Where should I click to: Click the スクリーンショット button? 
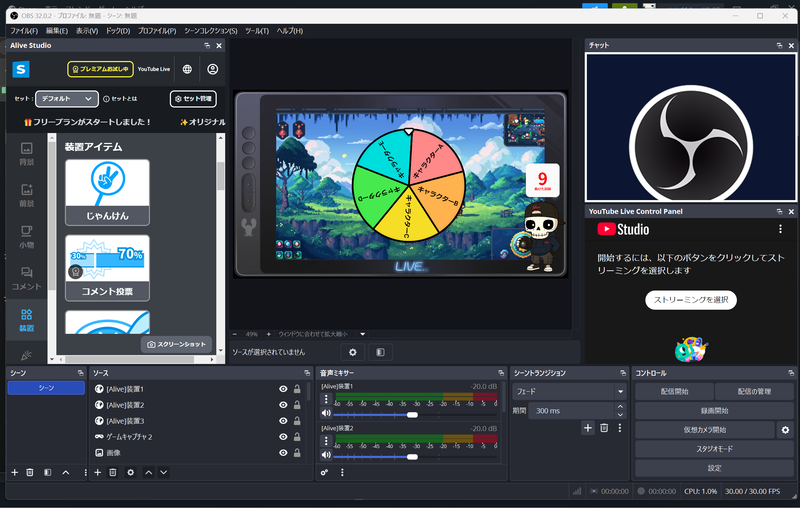[177, 344]
